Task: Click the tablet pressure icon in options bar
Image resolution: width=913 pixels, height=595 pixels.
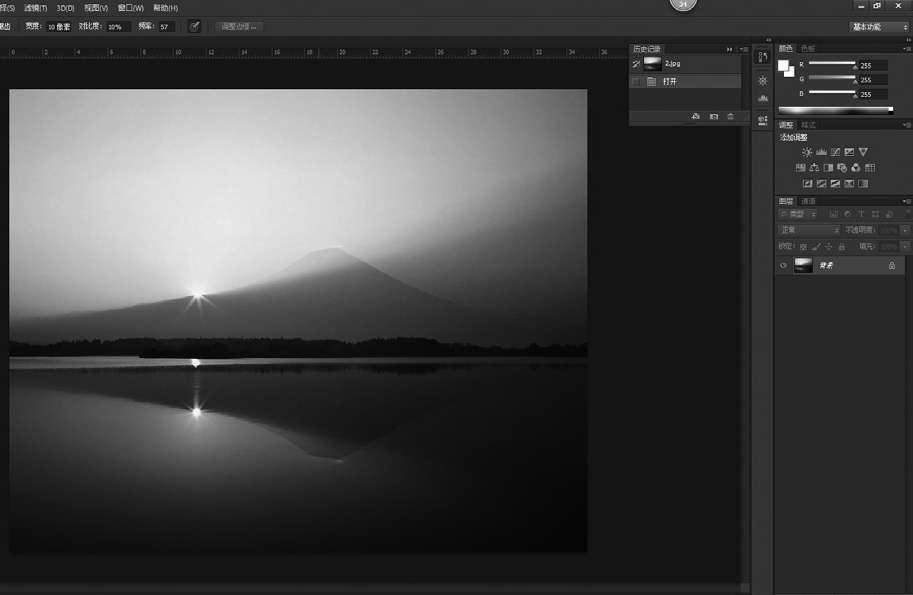Action: pos(194,26)
